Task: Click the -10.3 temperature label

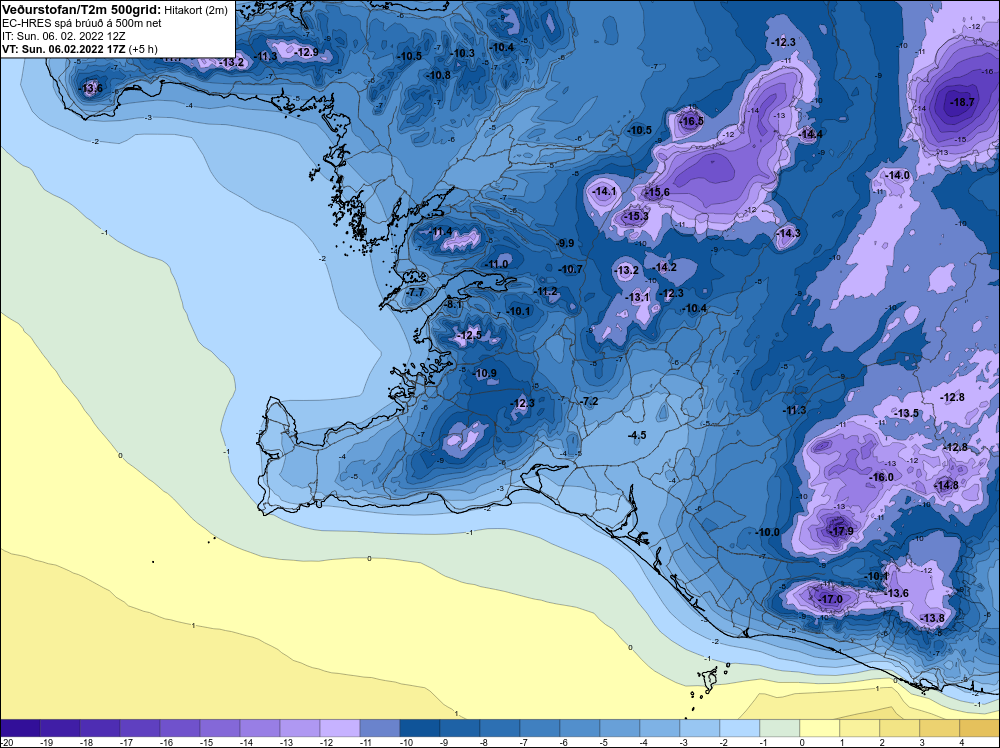Action: pos(462,54)
